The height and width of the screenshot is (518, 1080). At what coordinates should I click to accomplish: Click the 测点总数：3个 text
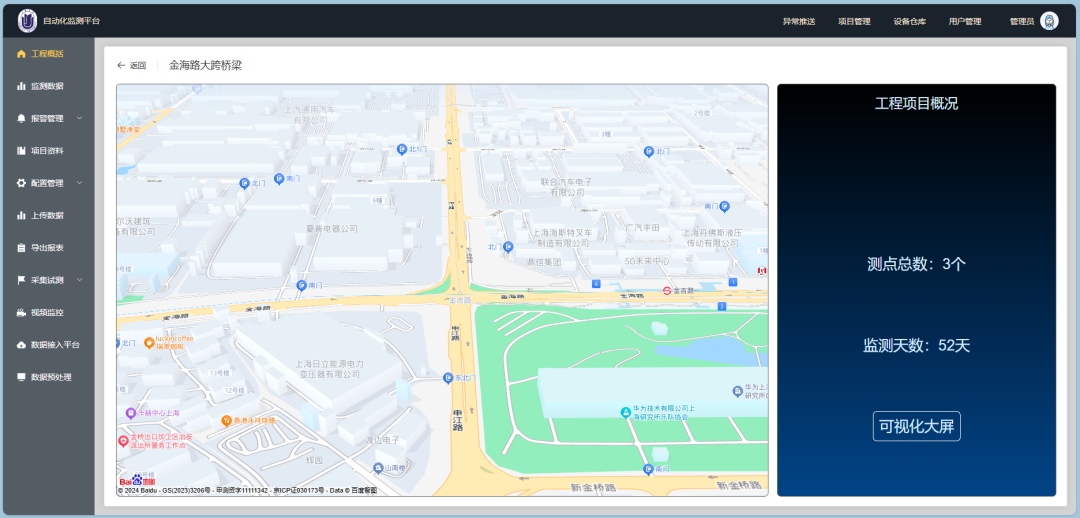click(x=916, y=264)
